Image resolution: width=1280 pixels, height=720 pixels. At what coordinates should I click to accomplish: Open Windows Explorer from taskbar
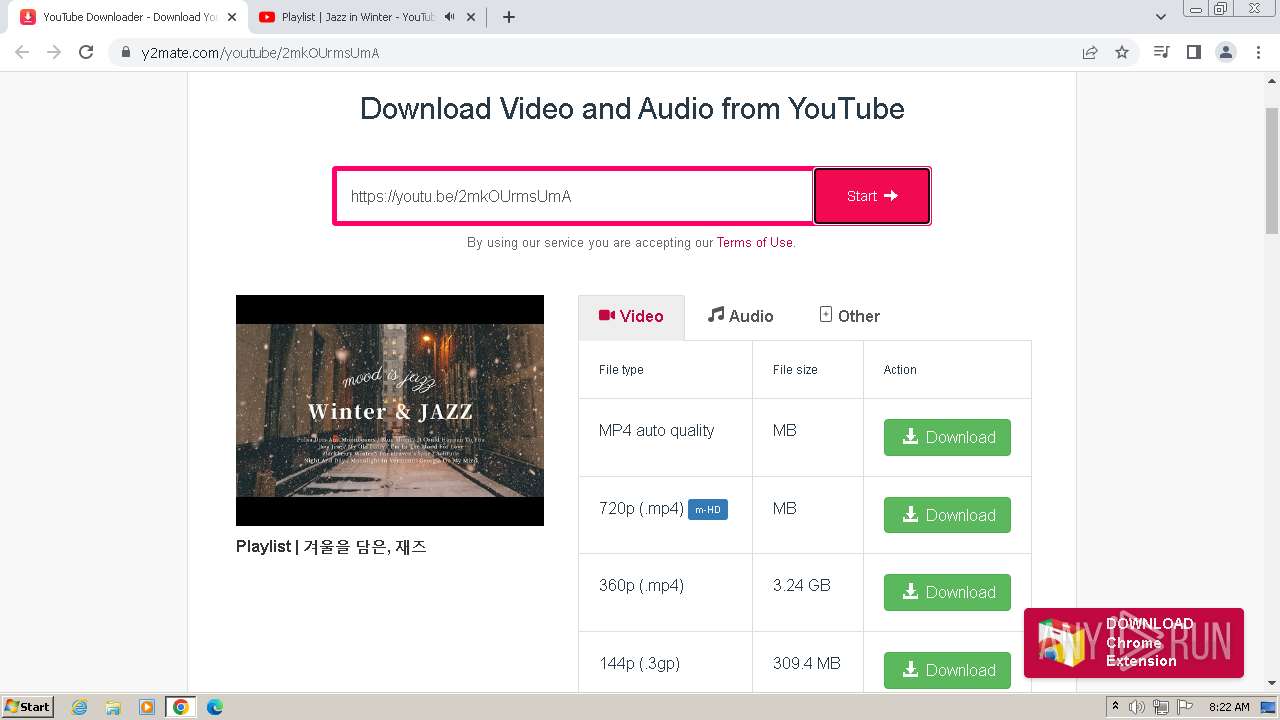[x=113, y=707]
